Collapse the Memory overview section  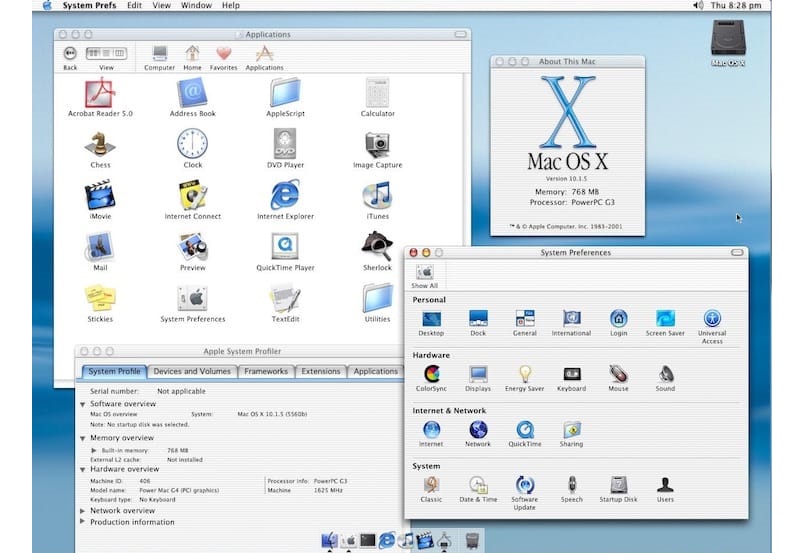click(83, 438)
